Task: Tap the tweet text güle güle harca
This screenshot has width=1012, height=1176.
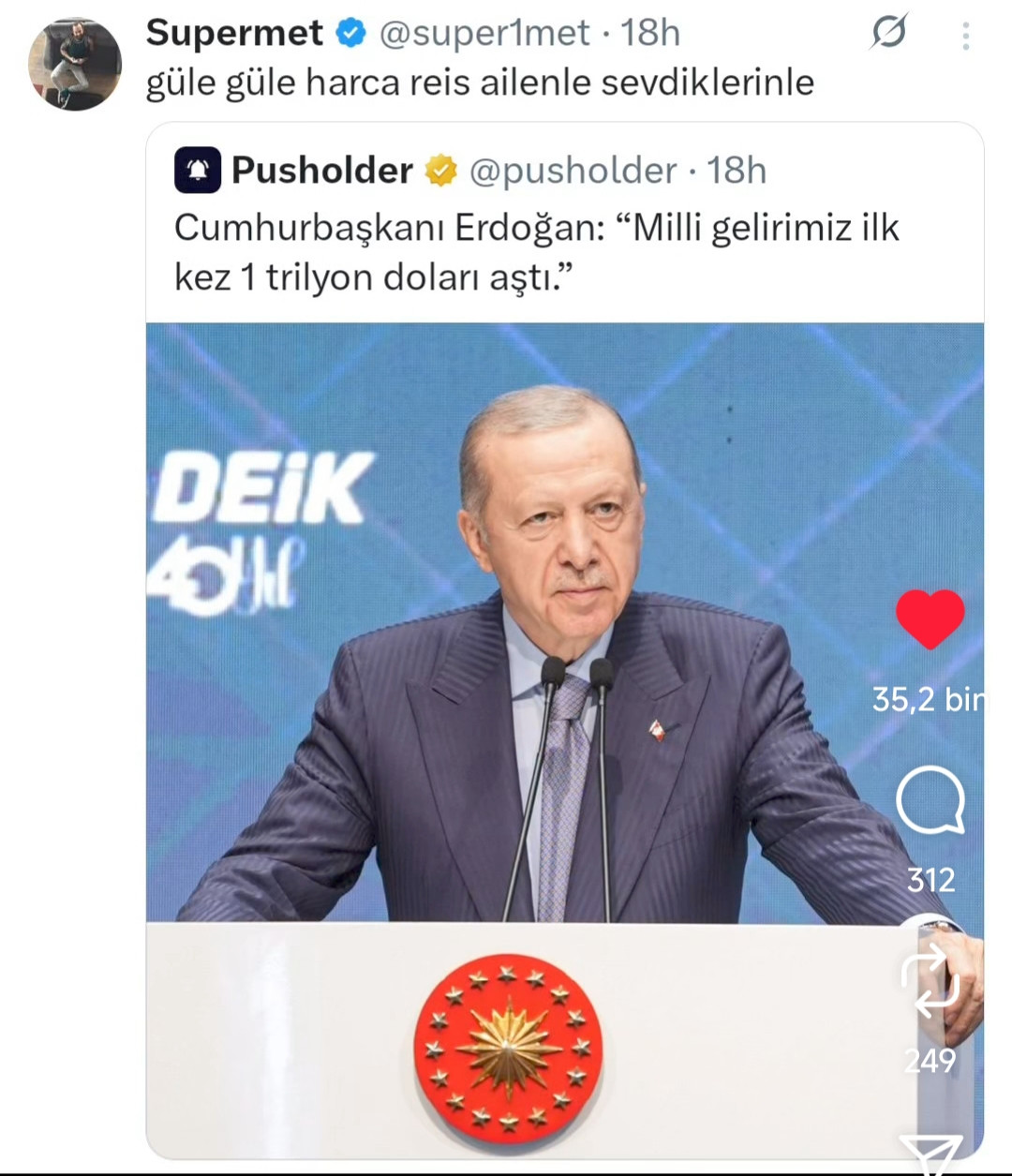Action: pyautogui.click(x=480, y=82)
